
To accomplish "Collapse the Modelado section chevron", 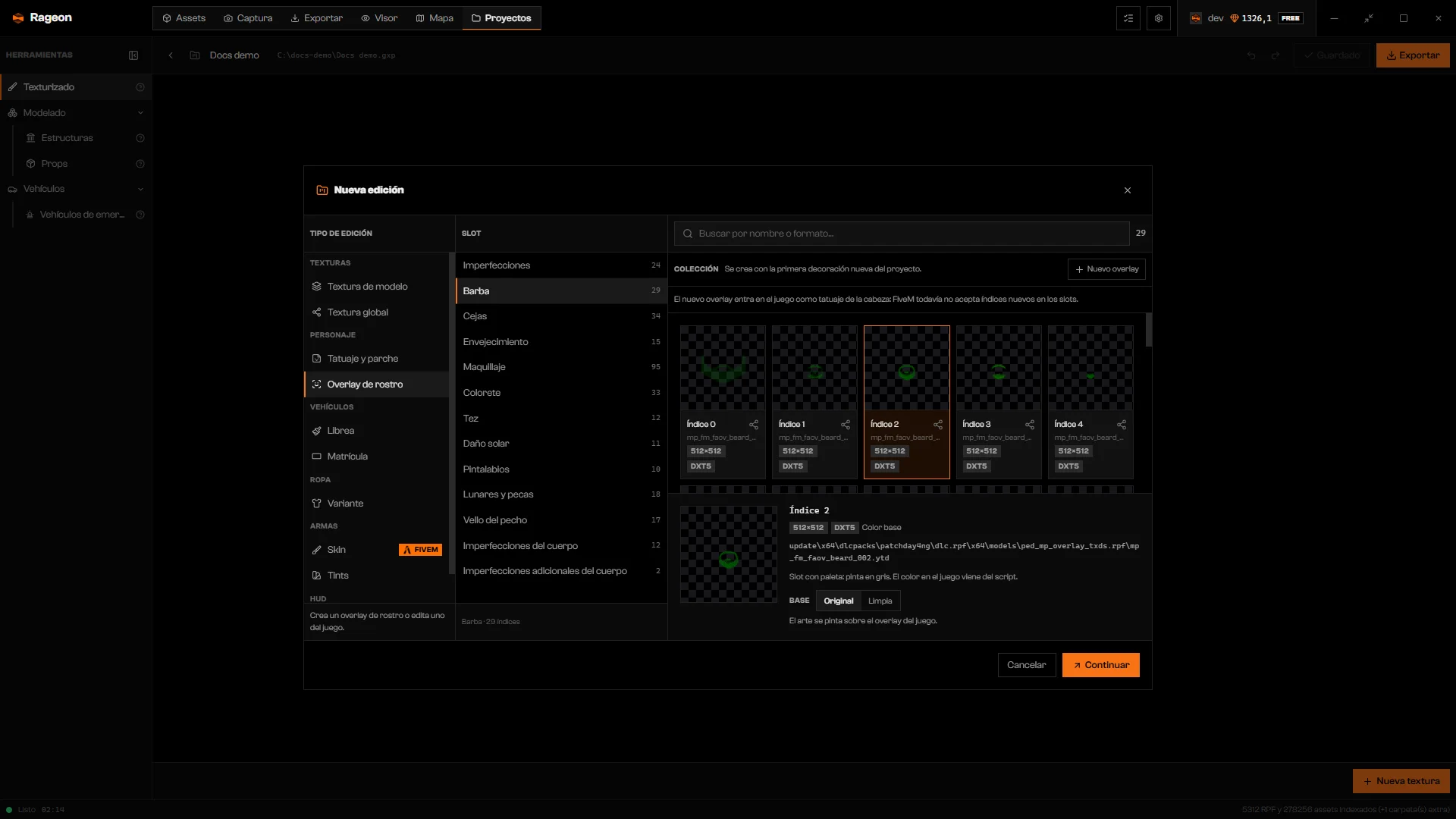I will click(140, 113).
